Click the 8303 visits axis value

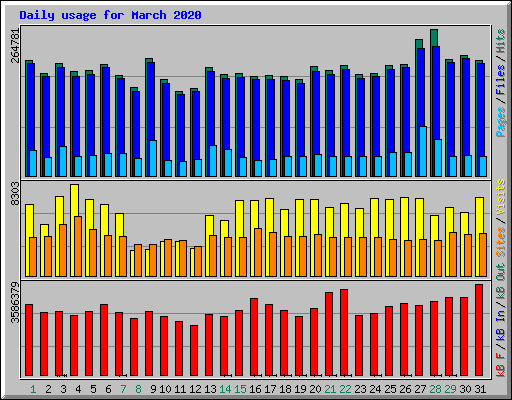click(16, 194)
